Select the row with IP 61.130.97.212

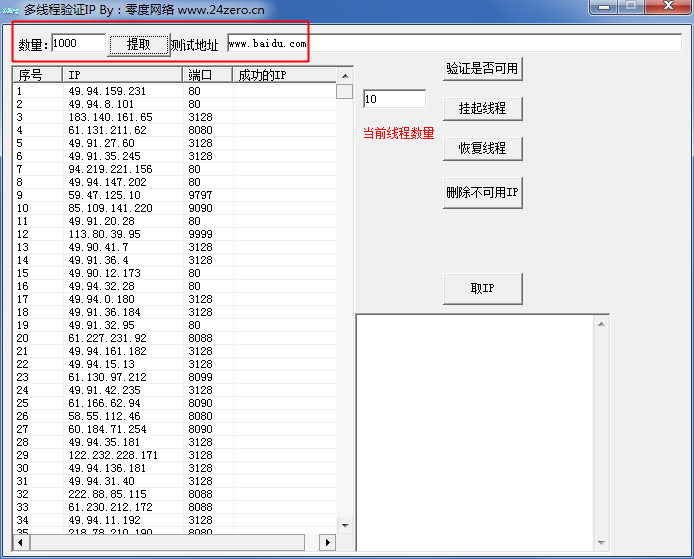(x=174, y=377)
